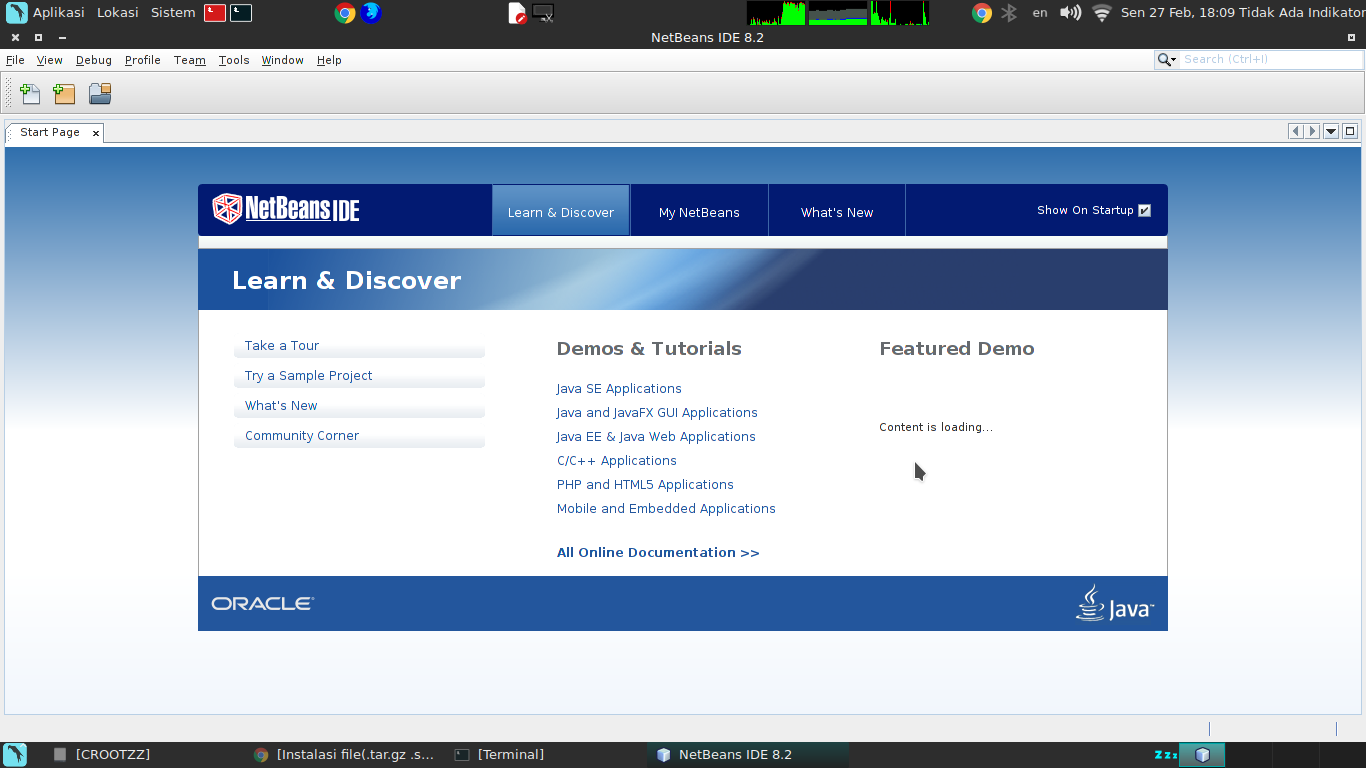1366x768 pixels.
Task: Click the red terminal launcher in top panel
Action: [215, 13]
